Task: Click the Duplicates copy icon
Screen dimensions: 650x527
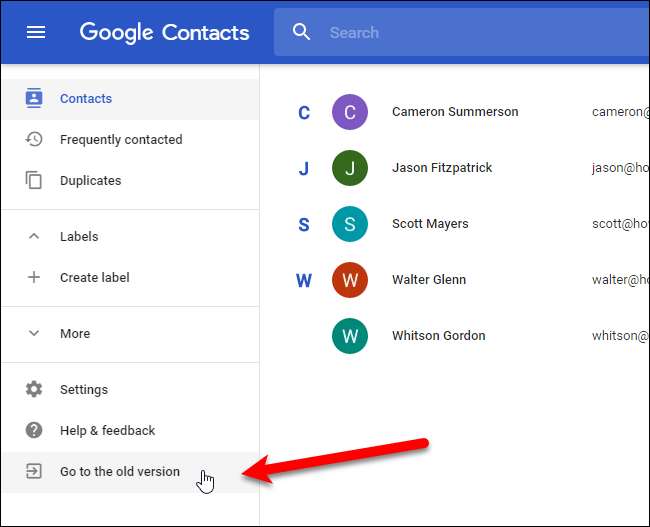Action: click(34, 180)
